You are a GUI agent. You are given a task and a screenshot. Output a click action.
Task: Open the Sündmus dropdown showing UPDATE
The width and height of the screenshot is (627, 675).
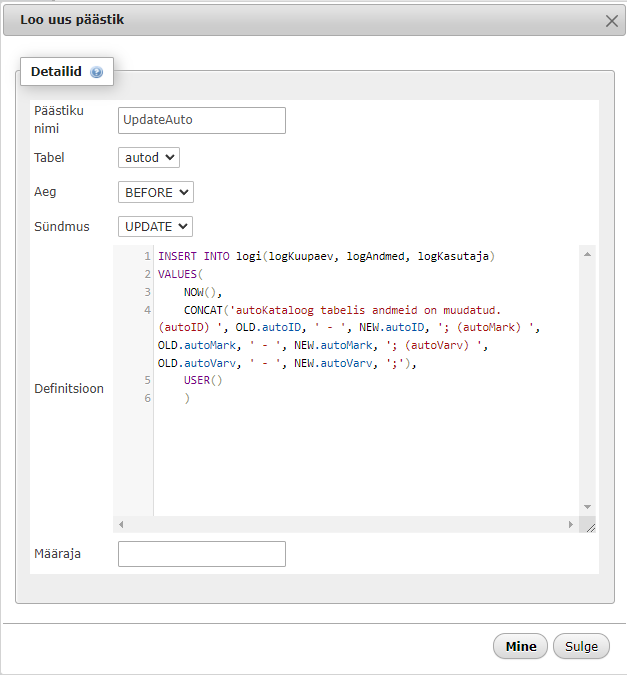click(x=155, y=226)
